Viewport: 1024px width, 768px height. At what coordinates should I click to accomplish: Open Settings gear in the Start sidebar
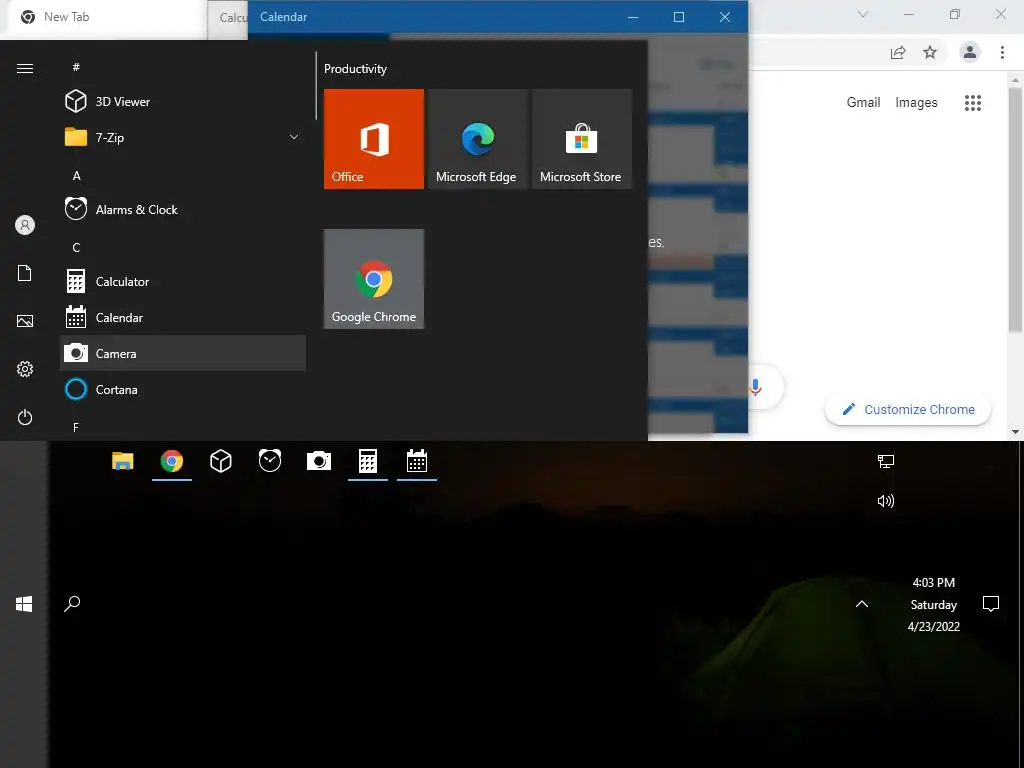[25, 369]
